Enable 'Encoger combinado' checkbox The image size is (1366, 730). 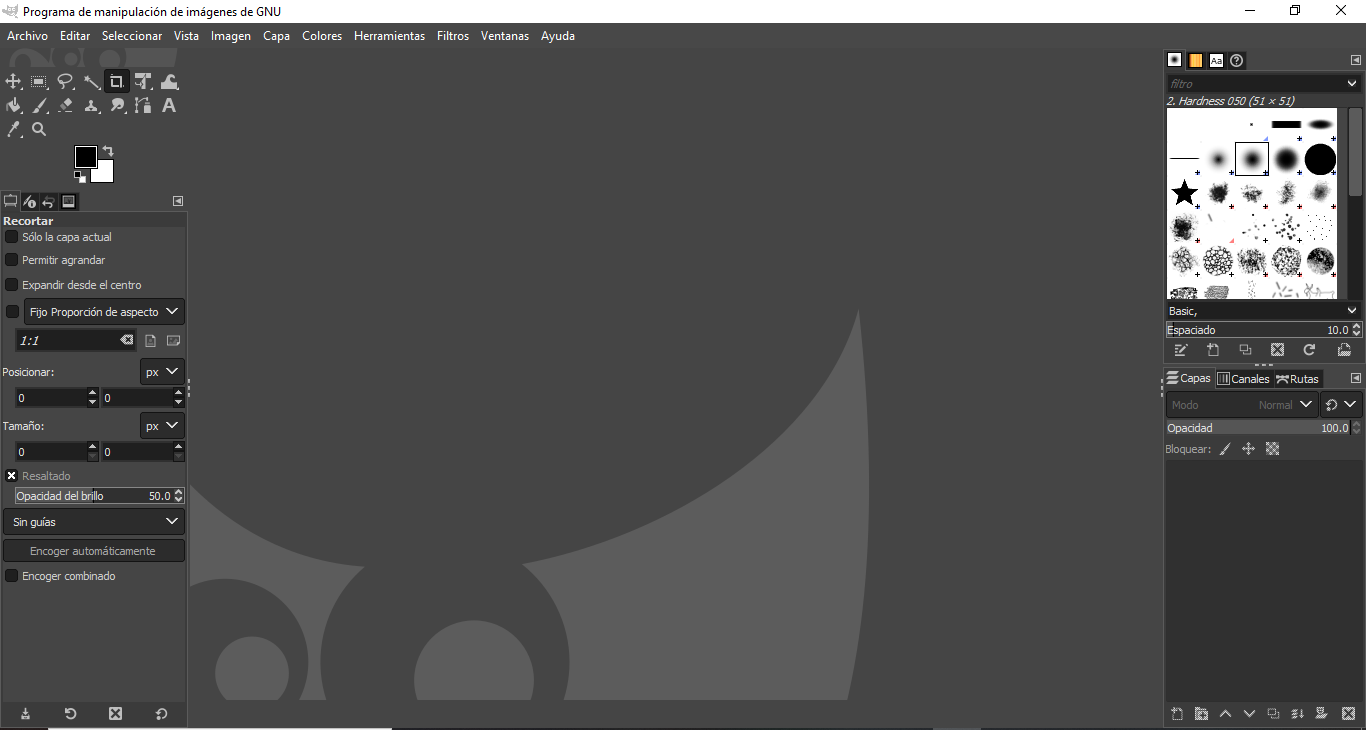pos(12,576)
